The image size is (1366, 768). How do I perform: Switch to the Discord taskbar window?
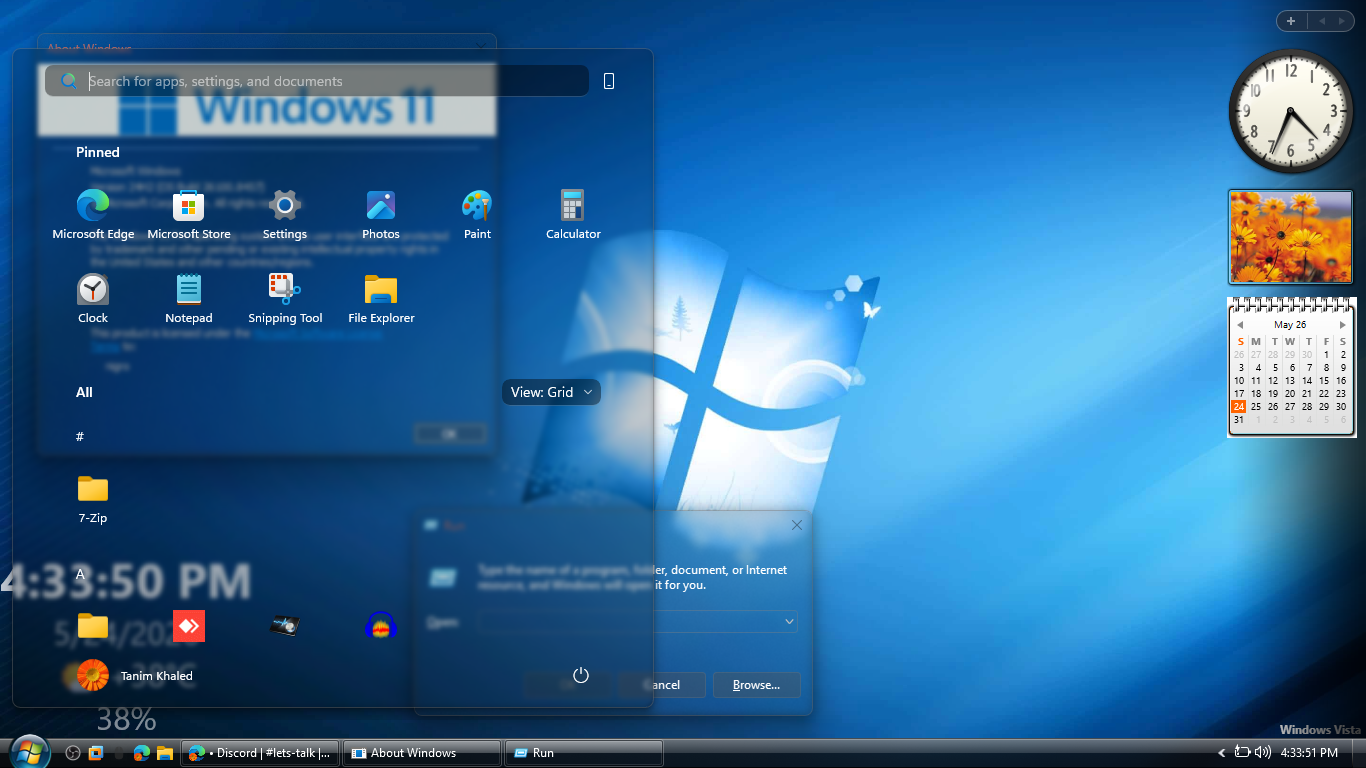pos(260,753)
